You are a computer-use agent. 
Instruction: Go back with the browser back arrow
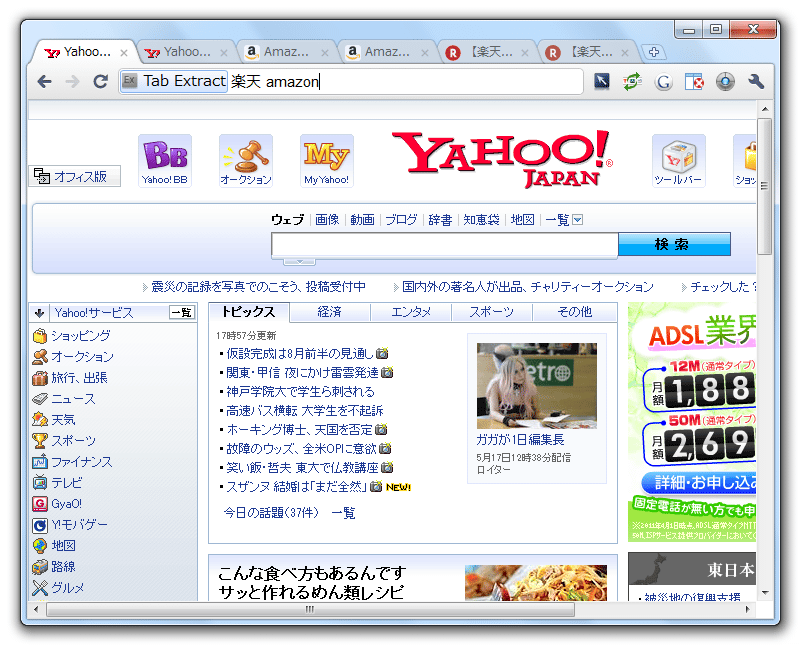coord(45,81)
